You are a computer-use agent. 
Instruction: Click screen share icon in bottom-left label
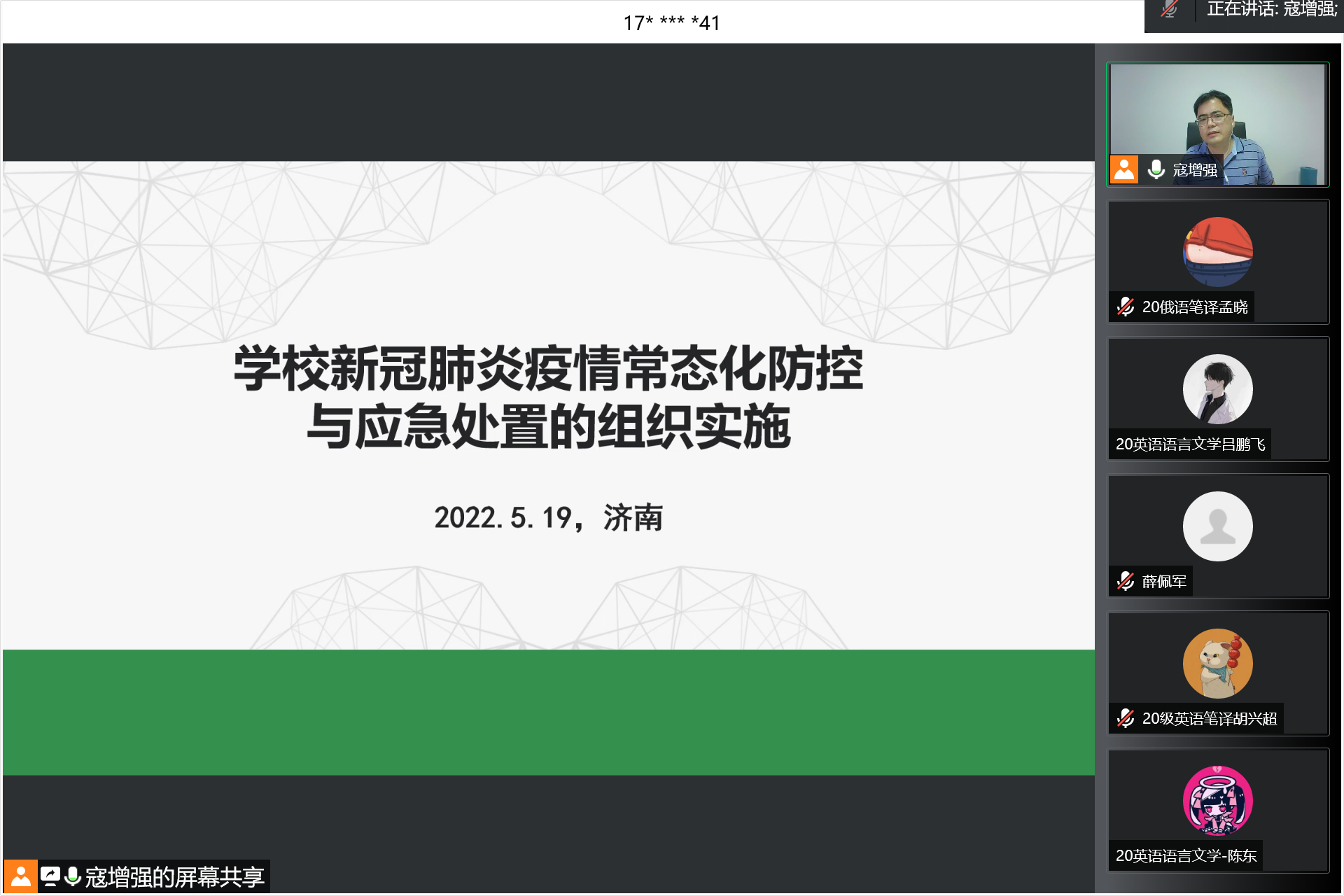tap(50, 876)
